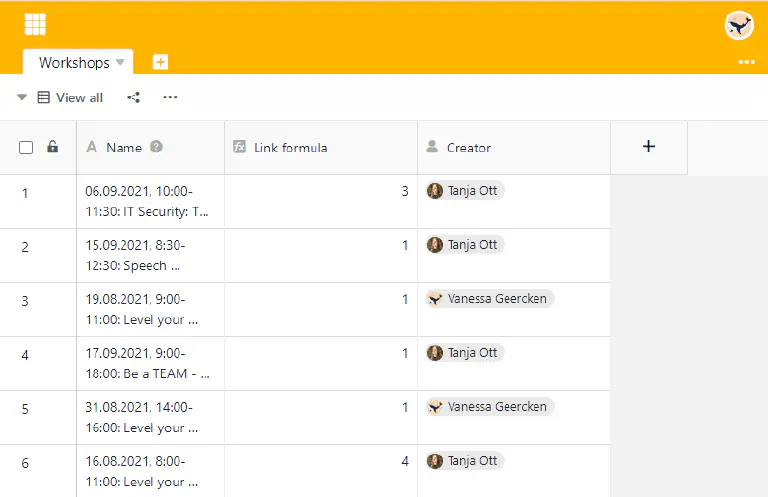Screen dimensions: 768x497
Task: Toggle the select all rows checkbox
Action: tap(26, 148)
